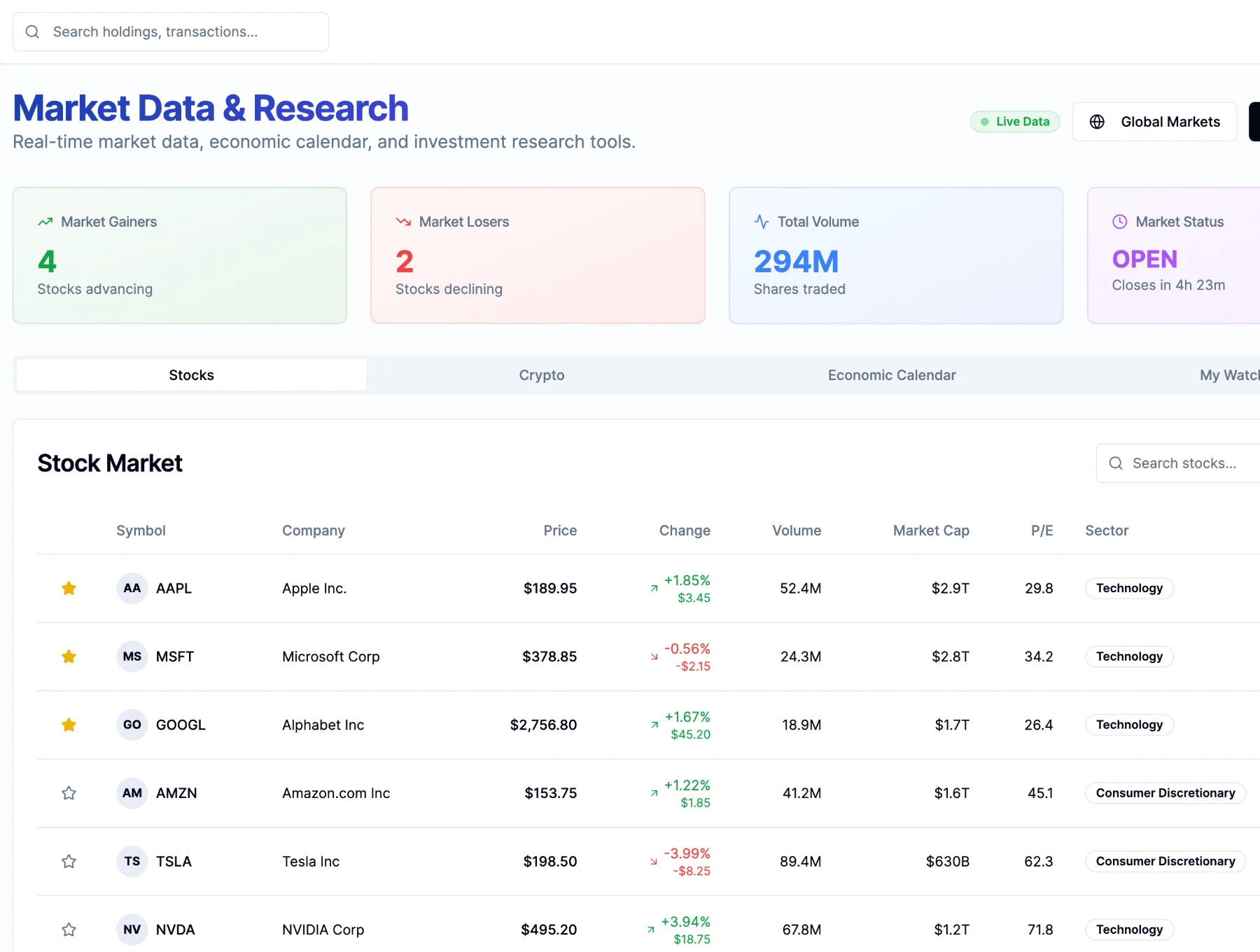
Task: Click the Market Losers trending-down icon
Action: pyautogui.click(x=403, y=222)
